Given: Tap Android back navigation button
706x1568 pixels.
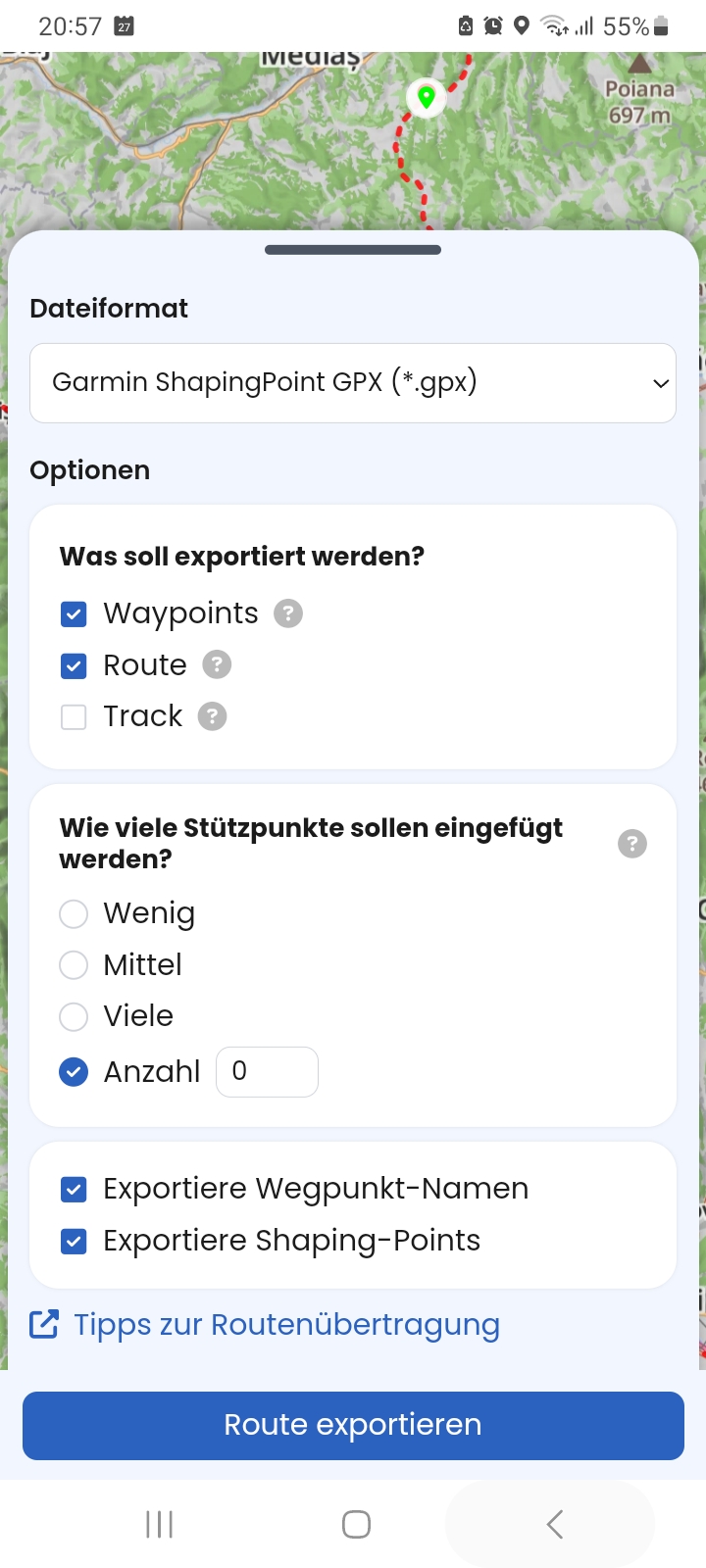Looking at the screenshot, I should point(554,1524).
